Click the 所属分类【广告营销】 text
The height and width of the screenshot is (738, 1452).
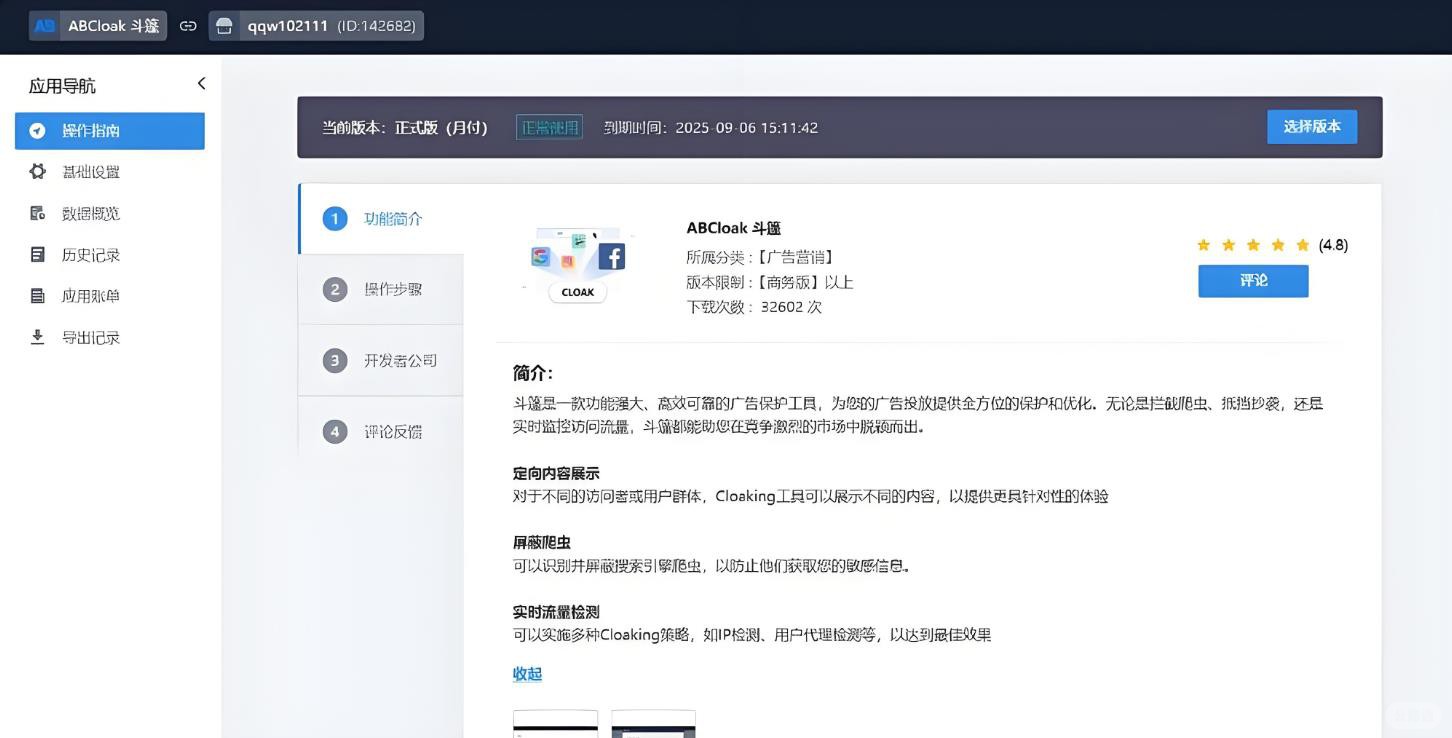click(760, 257)
